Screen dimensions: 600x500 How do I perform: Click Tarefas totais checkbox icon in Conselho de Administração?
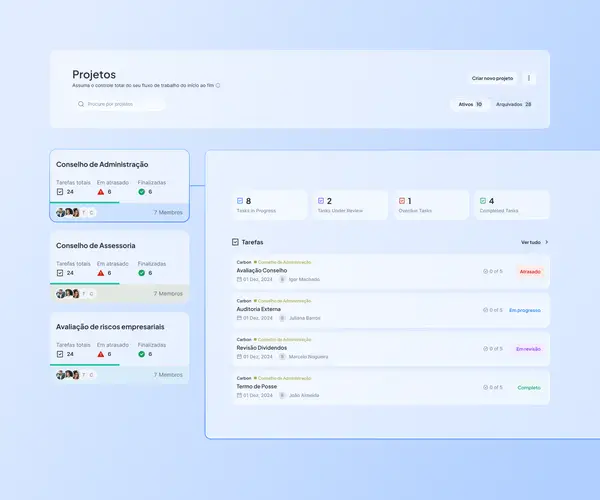pos(60,192)
